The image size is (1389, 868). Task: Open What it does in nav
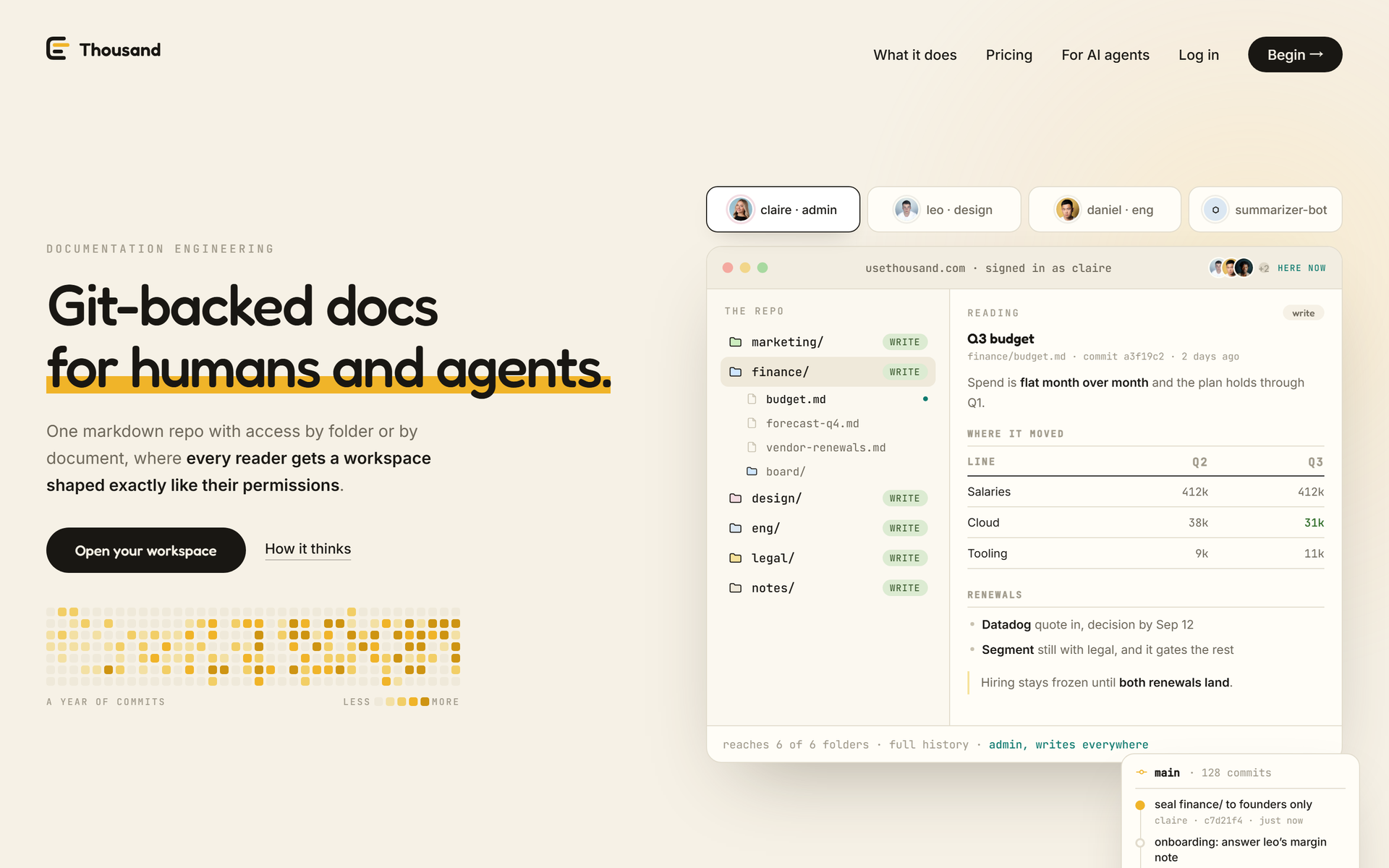tap(914, 55)
